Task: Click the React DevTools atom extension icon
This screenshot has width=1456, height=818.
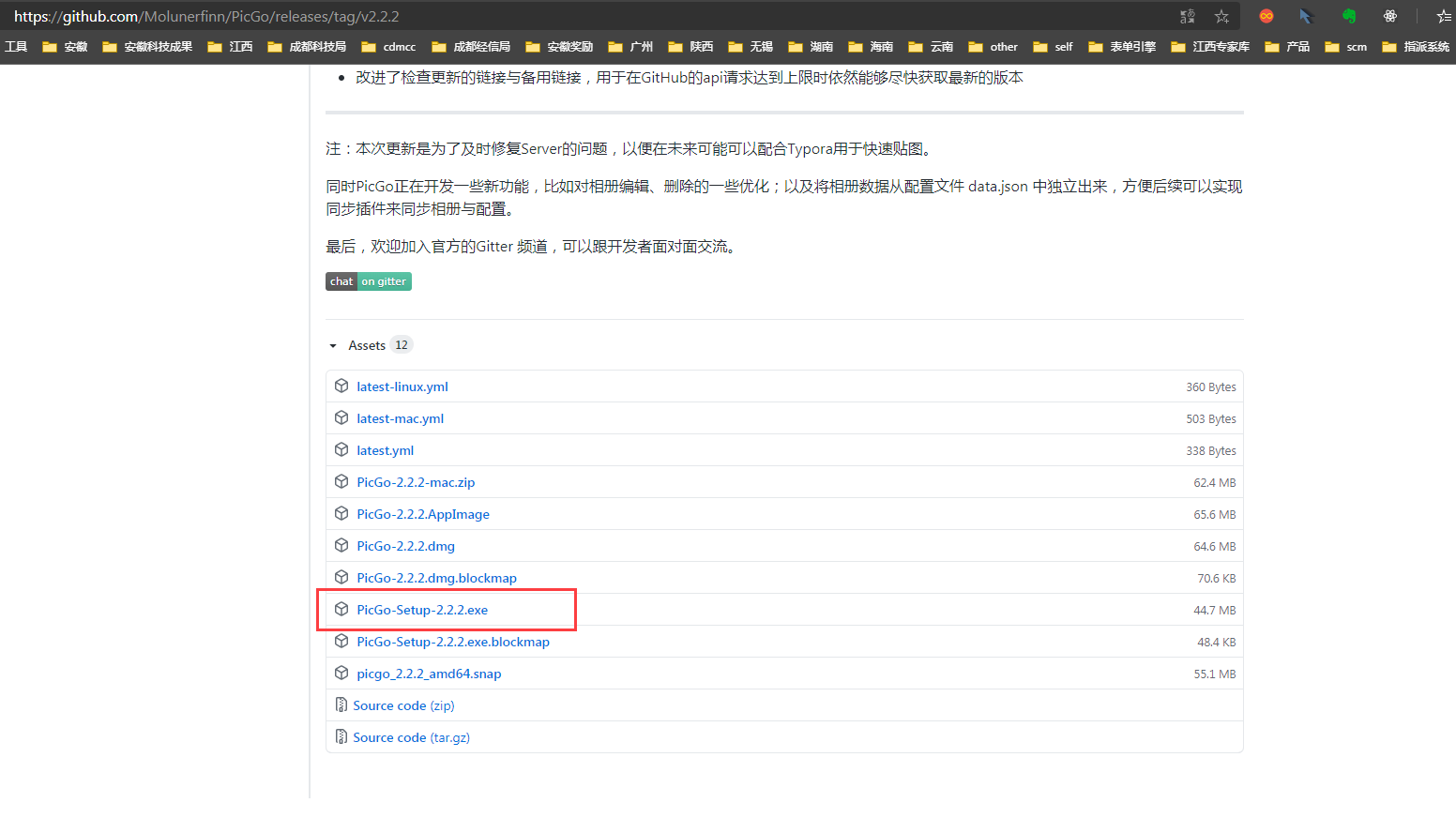Action: pyautogui.click(x=1390, y=16)
